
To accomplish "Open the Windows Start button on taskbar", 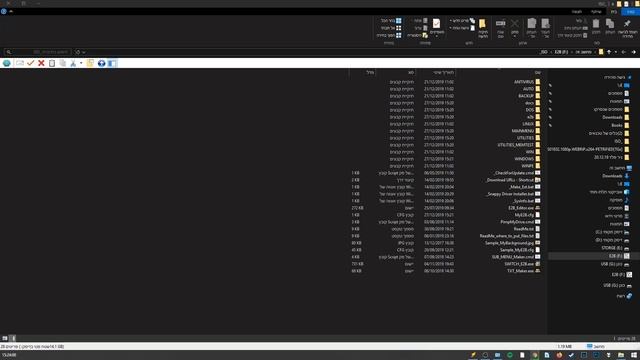I will (x=634, y=355).
